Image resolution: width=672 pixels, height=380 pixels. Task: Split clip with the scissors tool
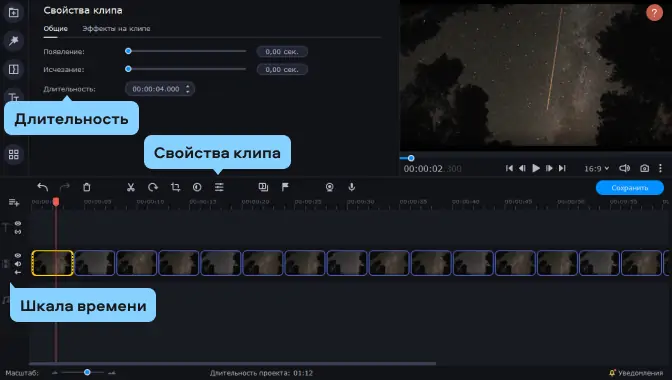[131, 187]
